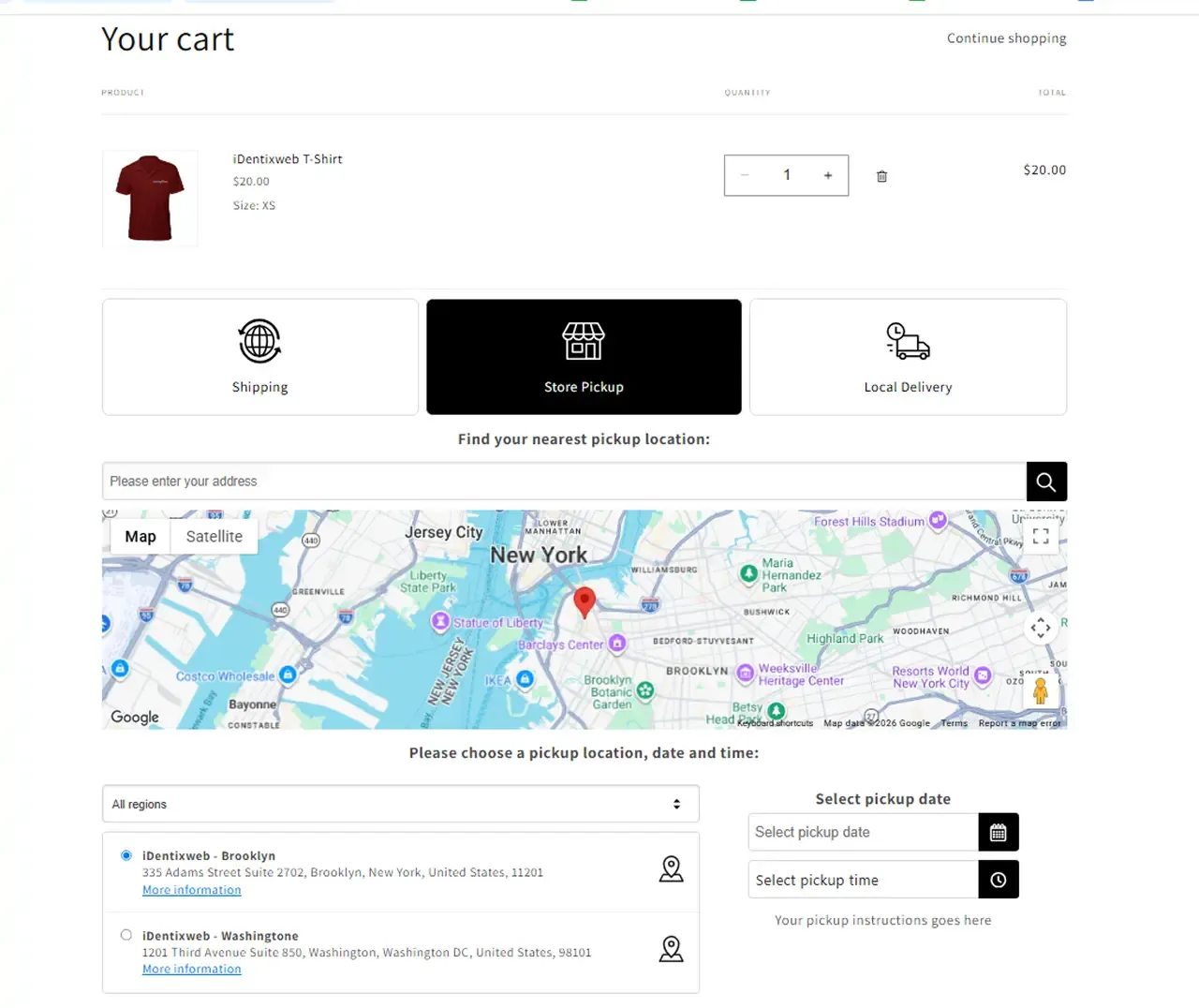Switch map to Map view

pos(141,537)
